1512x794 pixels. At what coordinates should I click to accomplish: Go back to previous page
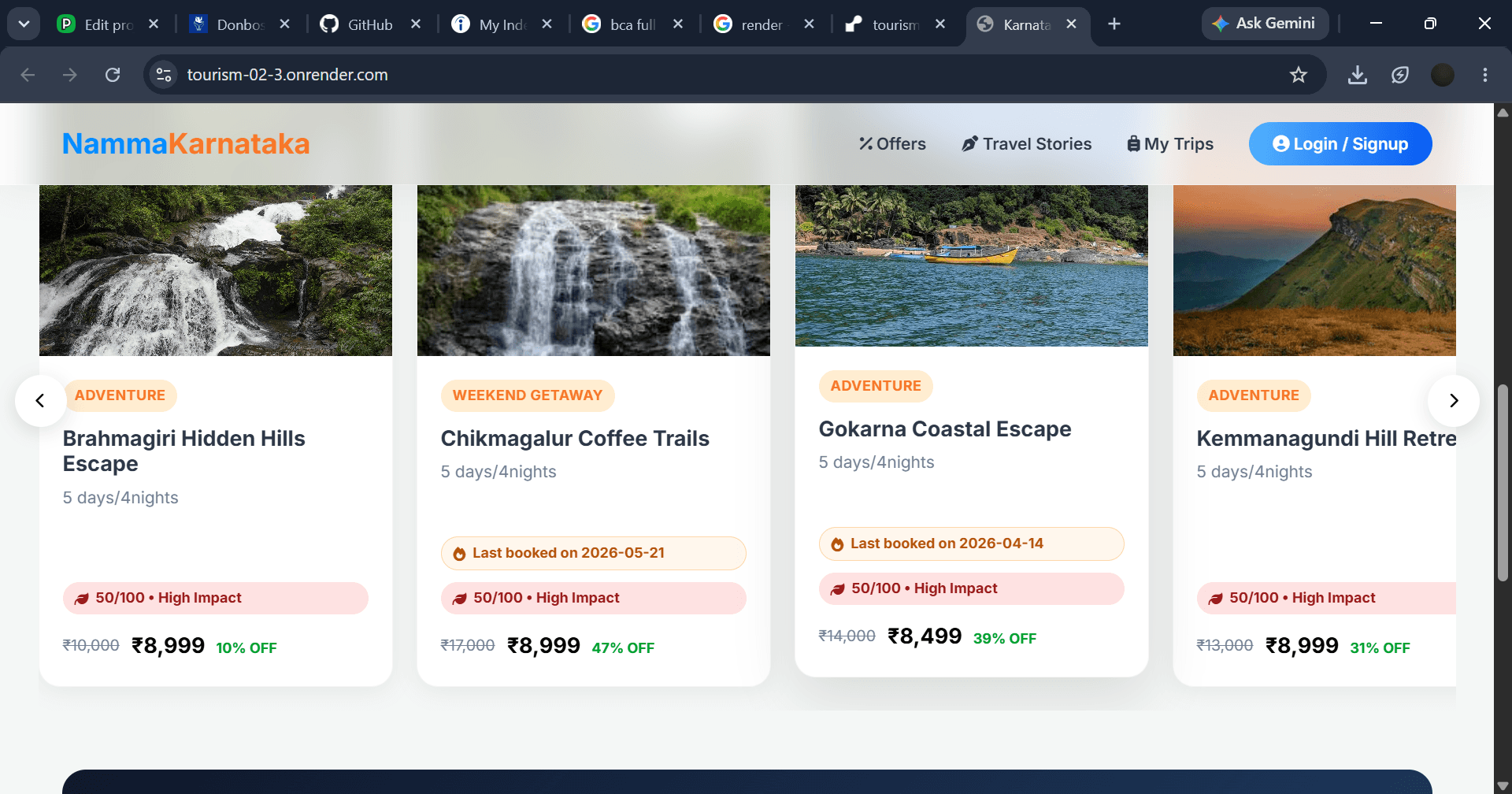pos(28,75)
